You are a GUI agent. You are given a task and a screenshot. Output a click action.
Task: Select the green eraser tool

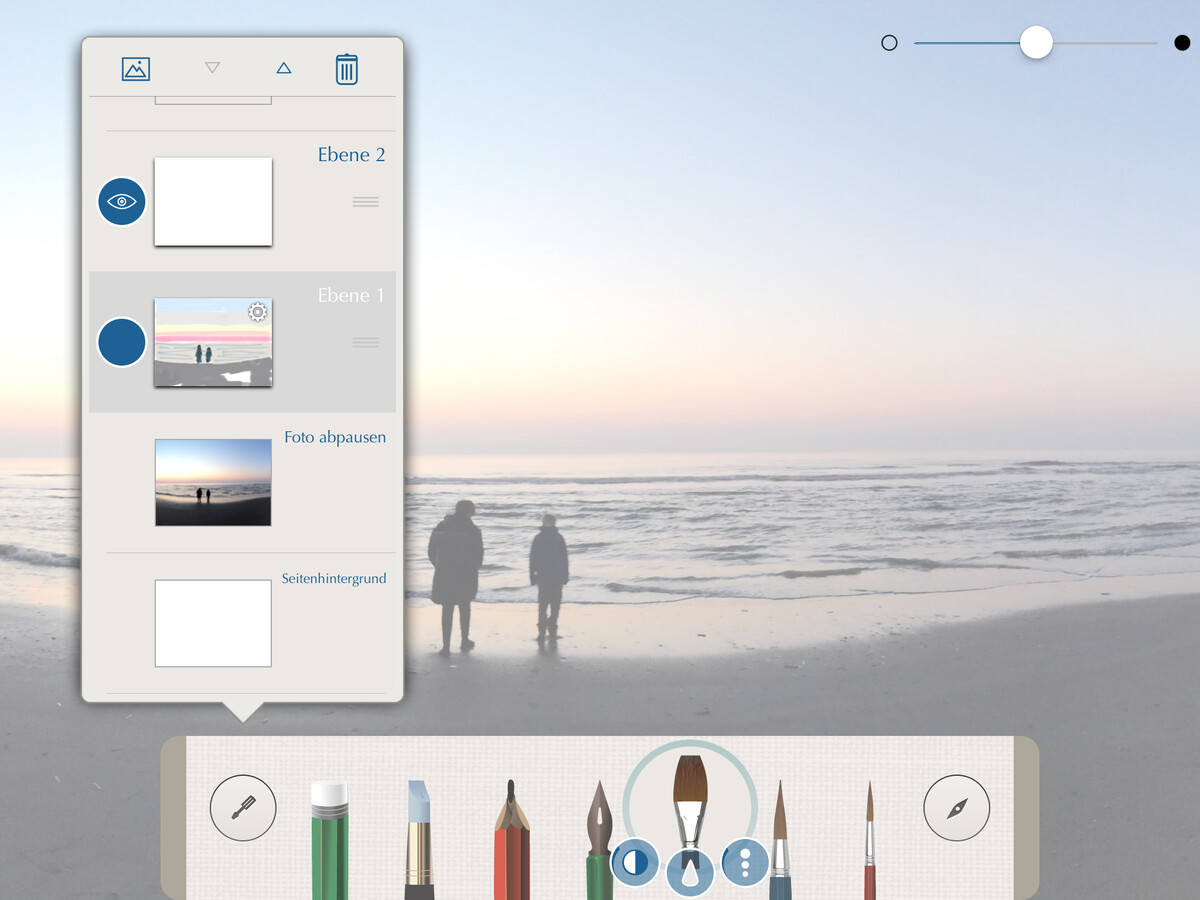pos(329,840)
